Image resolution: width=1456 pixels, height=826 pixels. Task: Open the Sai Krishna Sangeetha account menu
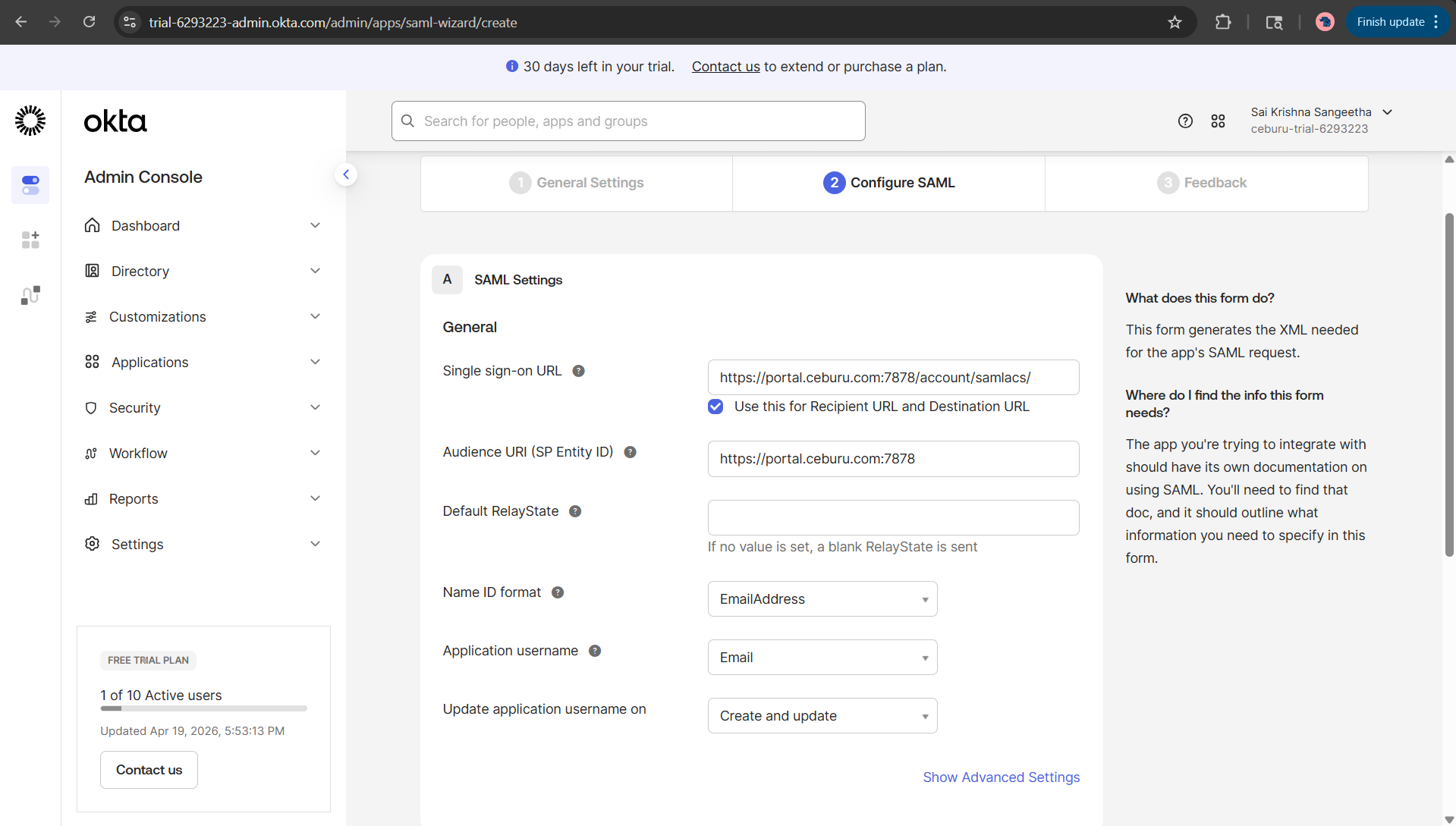click(1321, 121)
